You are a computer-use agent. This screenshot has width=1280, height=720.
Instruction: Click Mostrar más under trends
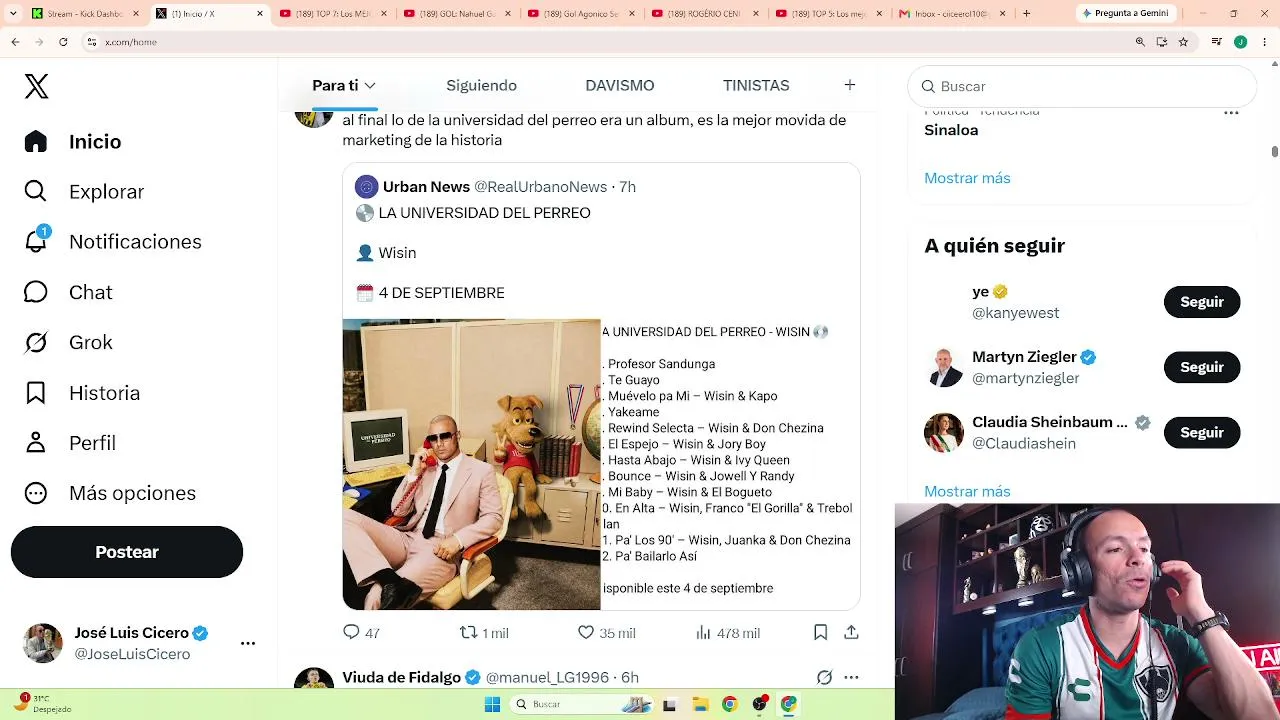[x=967, y=178]
